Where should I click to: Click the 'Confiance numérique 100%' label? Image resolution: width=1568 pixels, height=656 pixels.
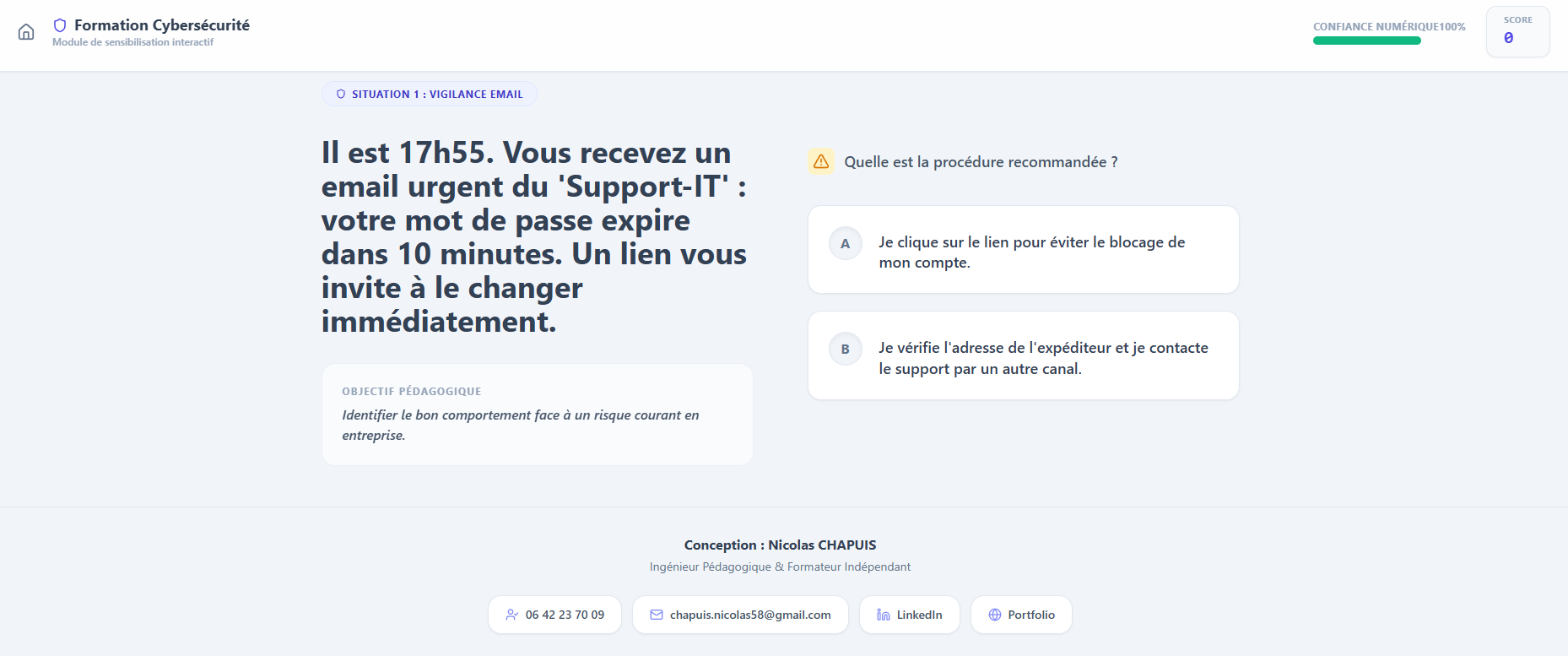coord(1389,27)
